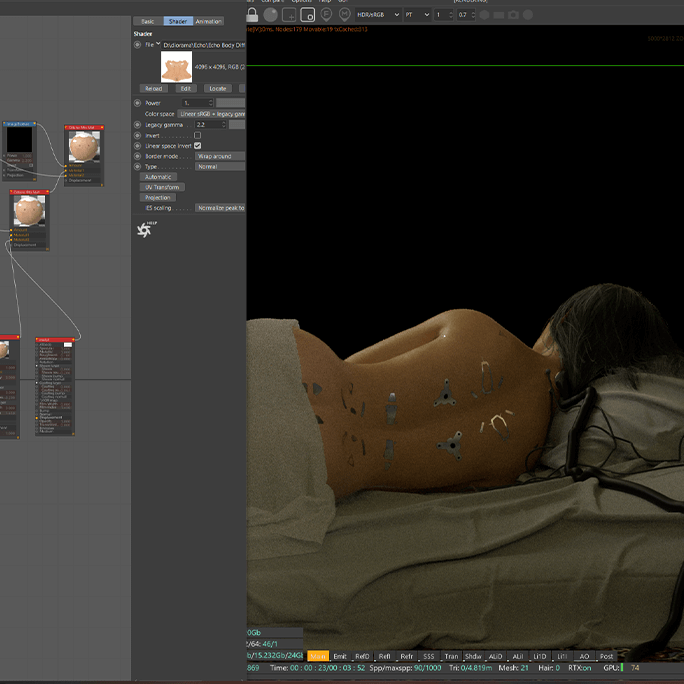684x684 pixels.
Task: Activate the render region icon
Action: pyautogui.click(x=289, y=15)
